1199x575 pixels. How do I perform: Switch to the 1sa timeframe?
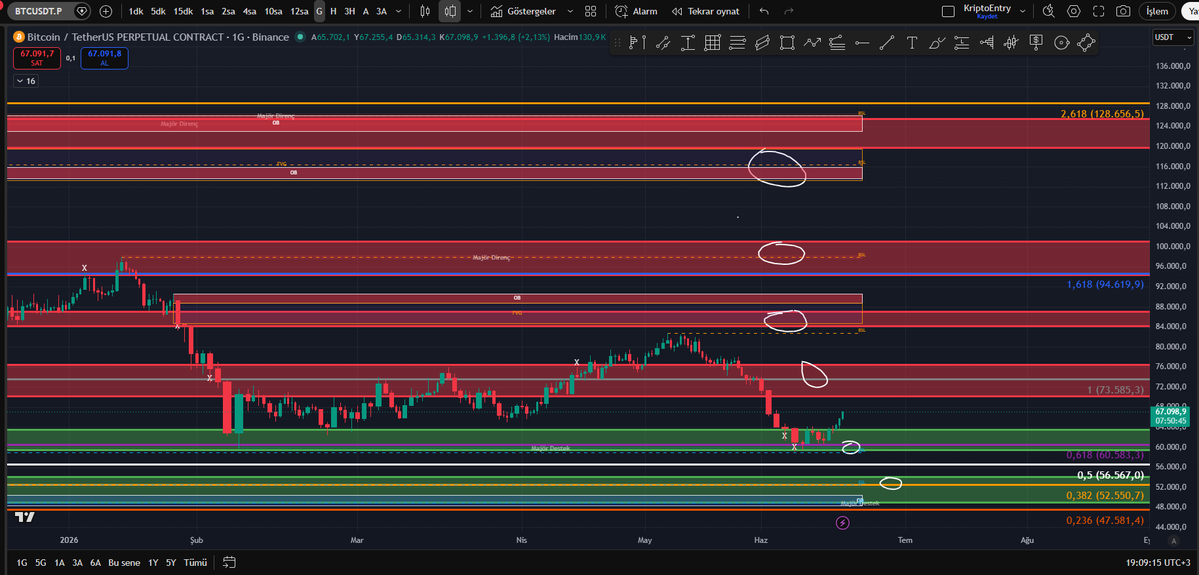[x=207, y=11]
